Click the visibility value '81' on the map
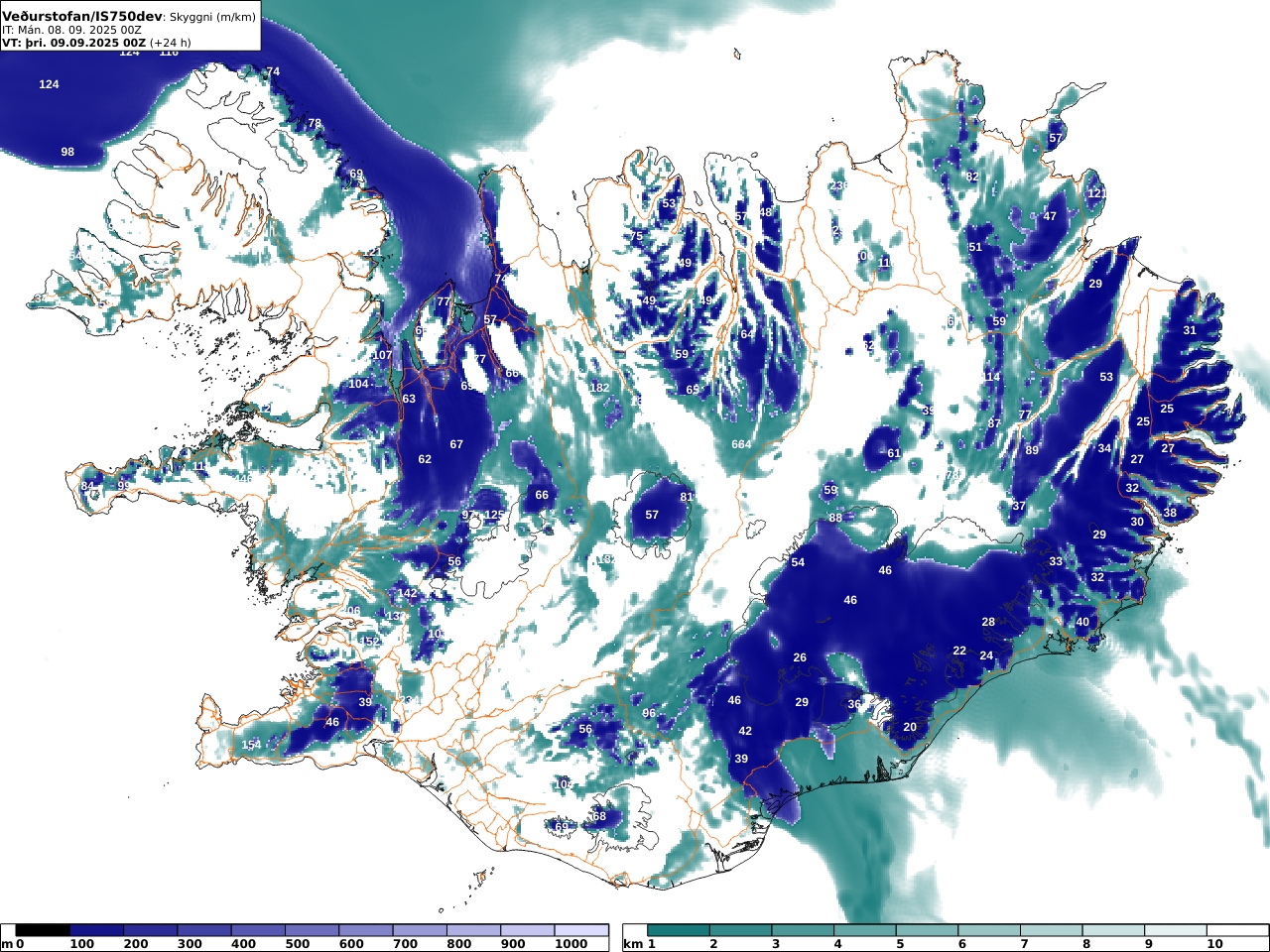This screenshot has width=1270, height=952. point(687,497)
